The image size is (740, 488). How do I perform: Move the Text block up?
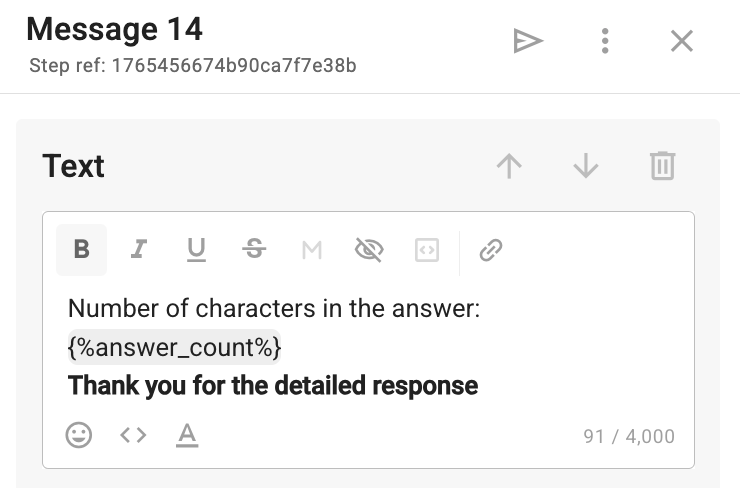click(x=509, y=166)
